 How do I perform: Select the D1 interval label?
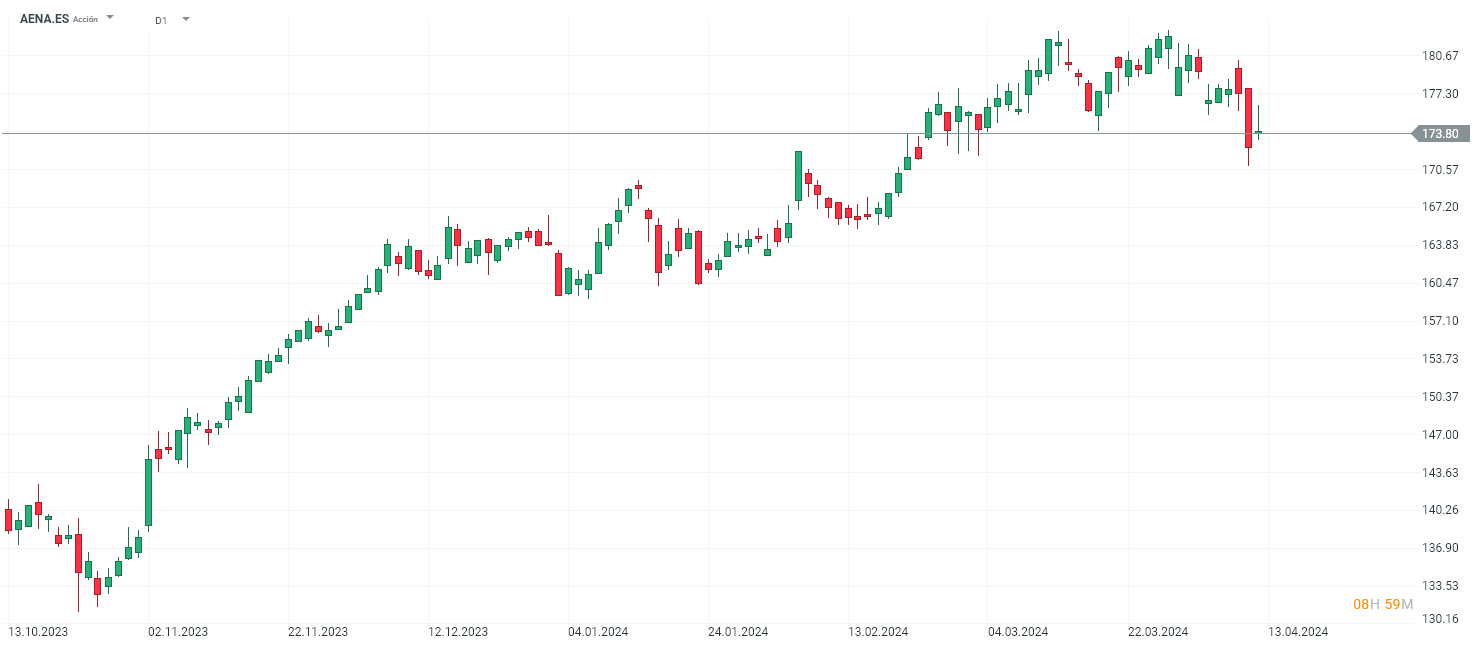pos(161,20)
